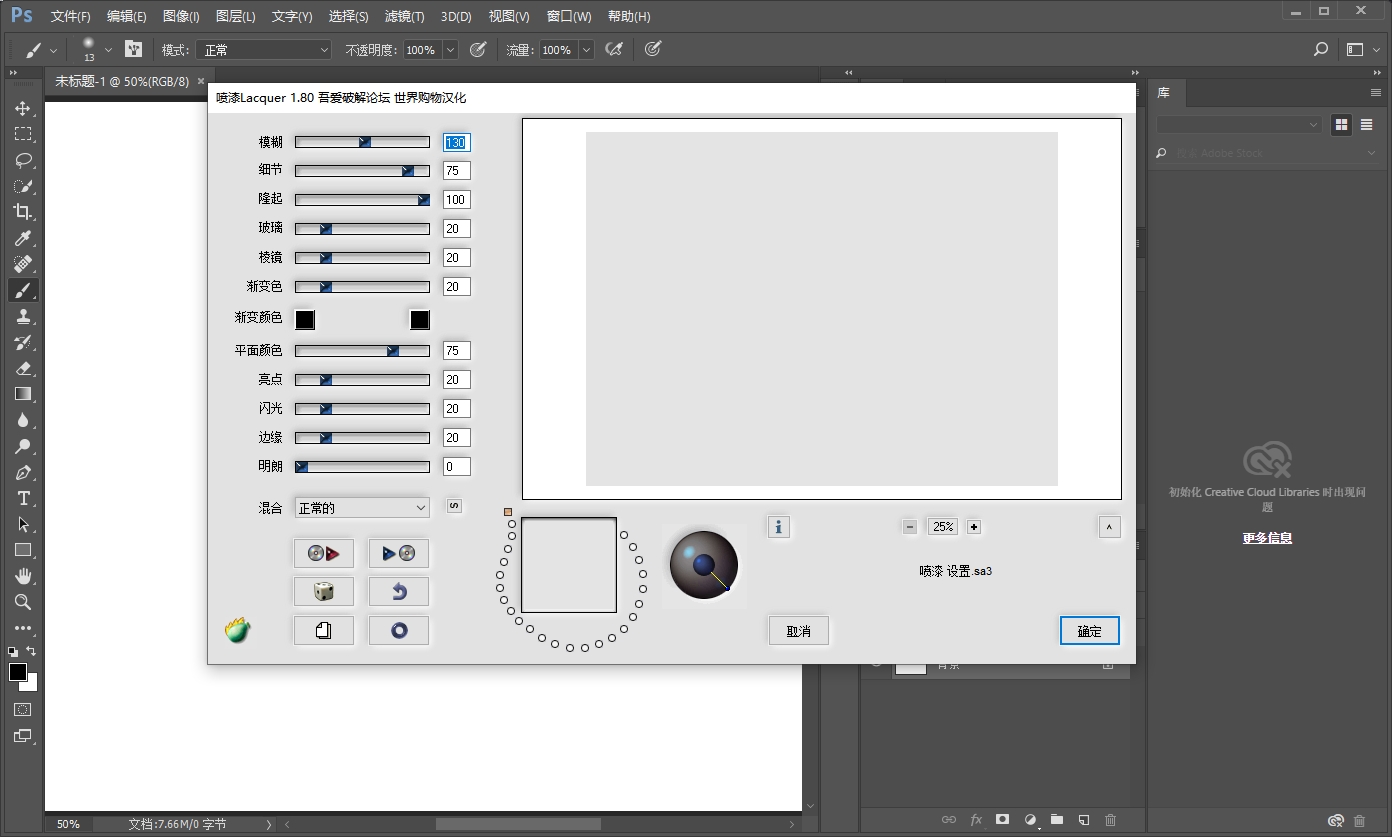Select the Rectangle shape tool
Viewport: 1392px width, 837px height.
coord(23,550)
